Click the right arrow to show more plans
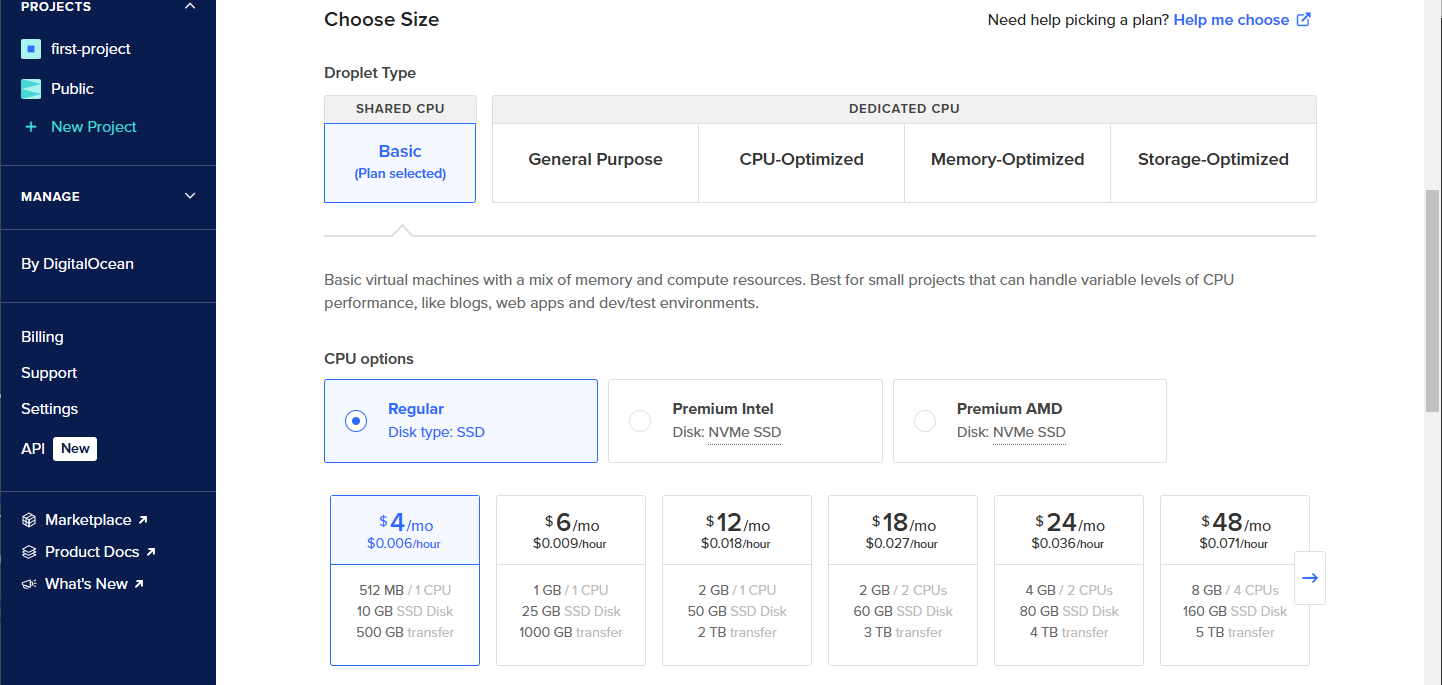 [x=1310, y=578]
